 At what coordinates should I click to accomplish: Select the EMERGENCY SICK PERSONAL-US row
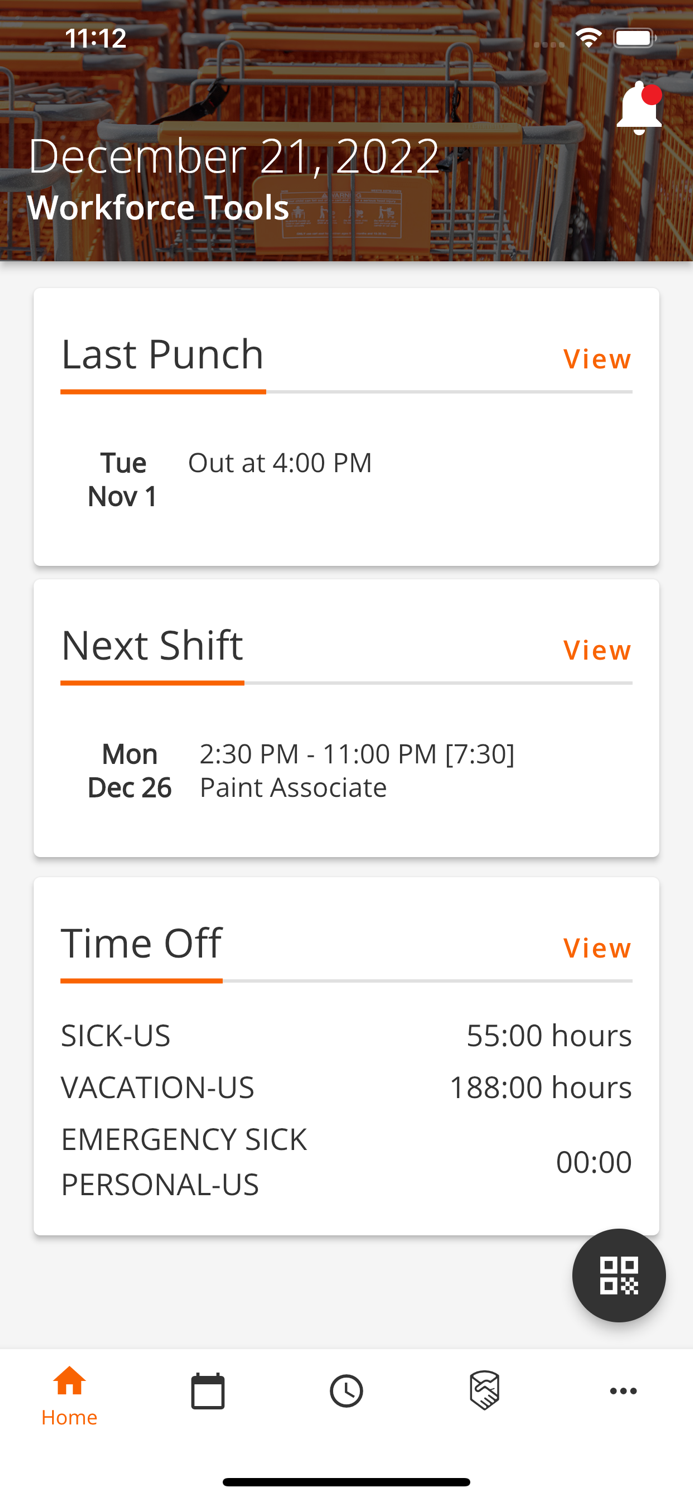346,1160
